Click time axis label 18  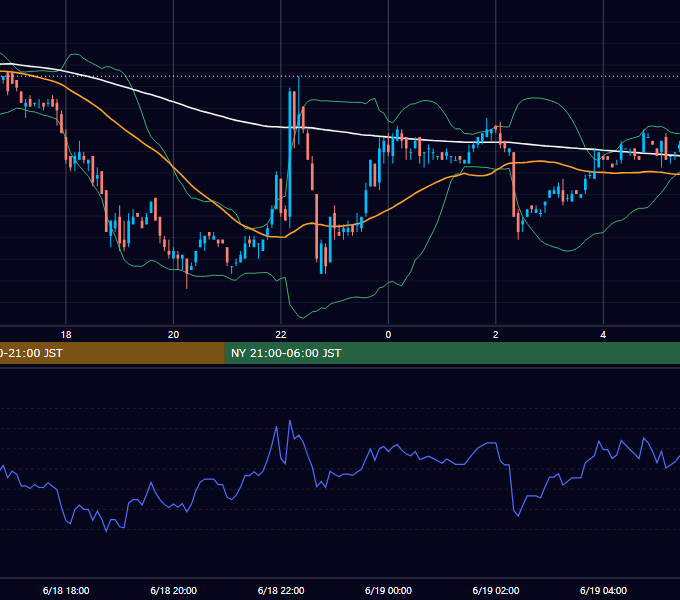(x=66, y=335)
